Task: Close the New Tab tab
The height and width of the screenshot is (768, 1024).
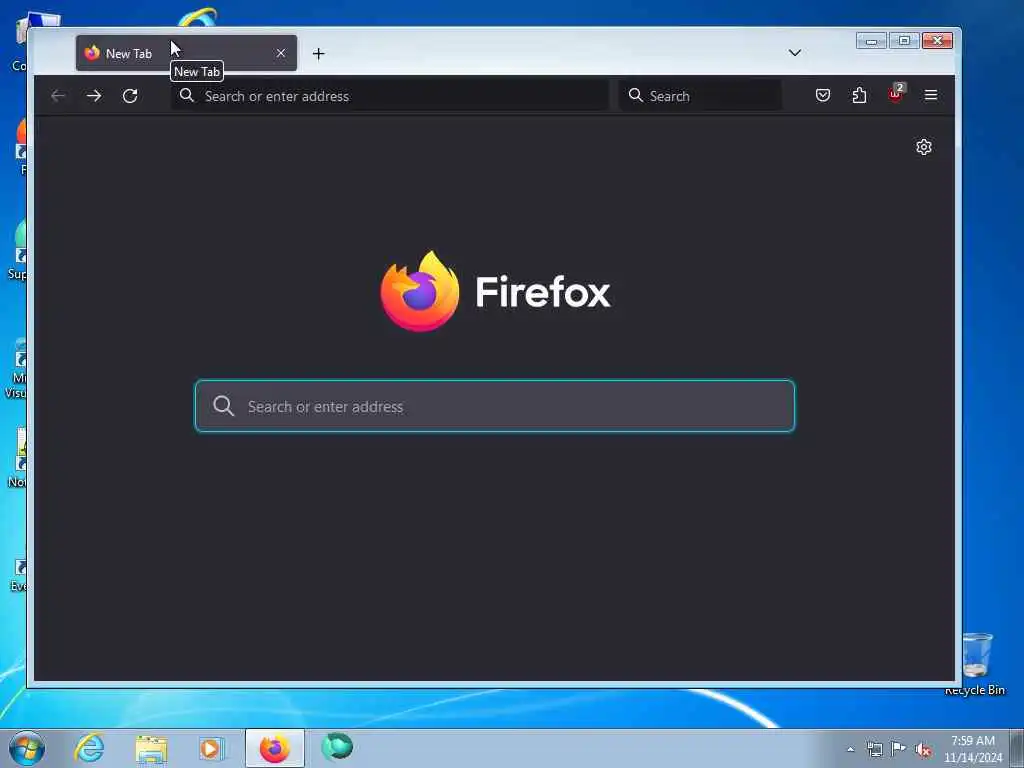Action: pyautogui.click(x=281, y=53)
